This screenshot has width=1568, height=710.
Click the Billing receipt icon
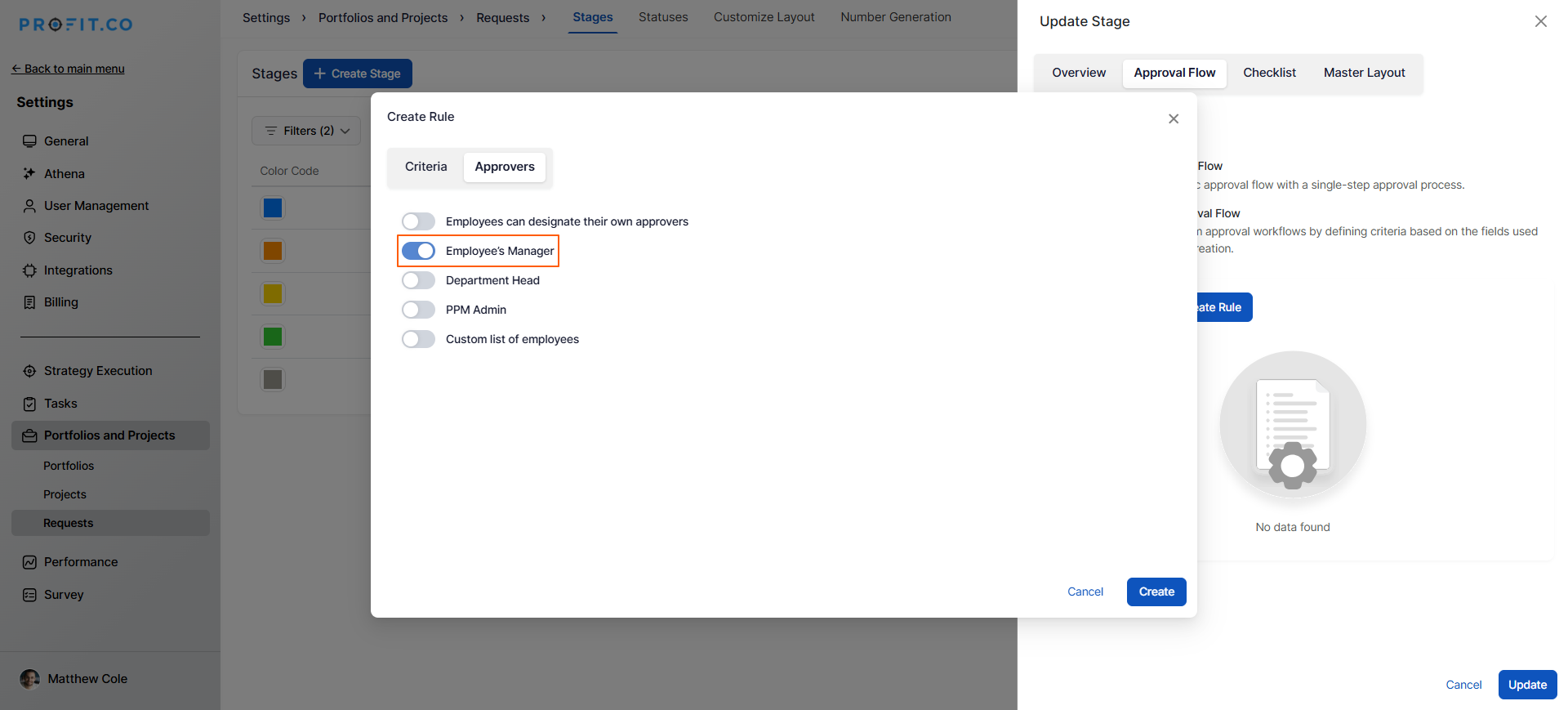(29, 302)
